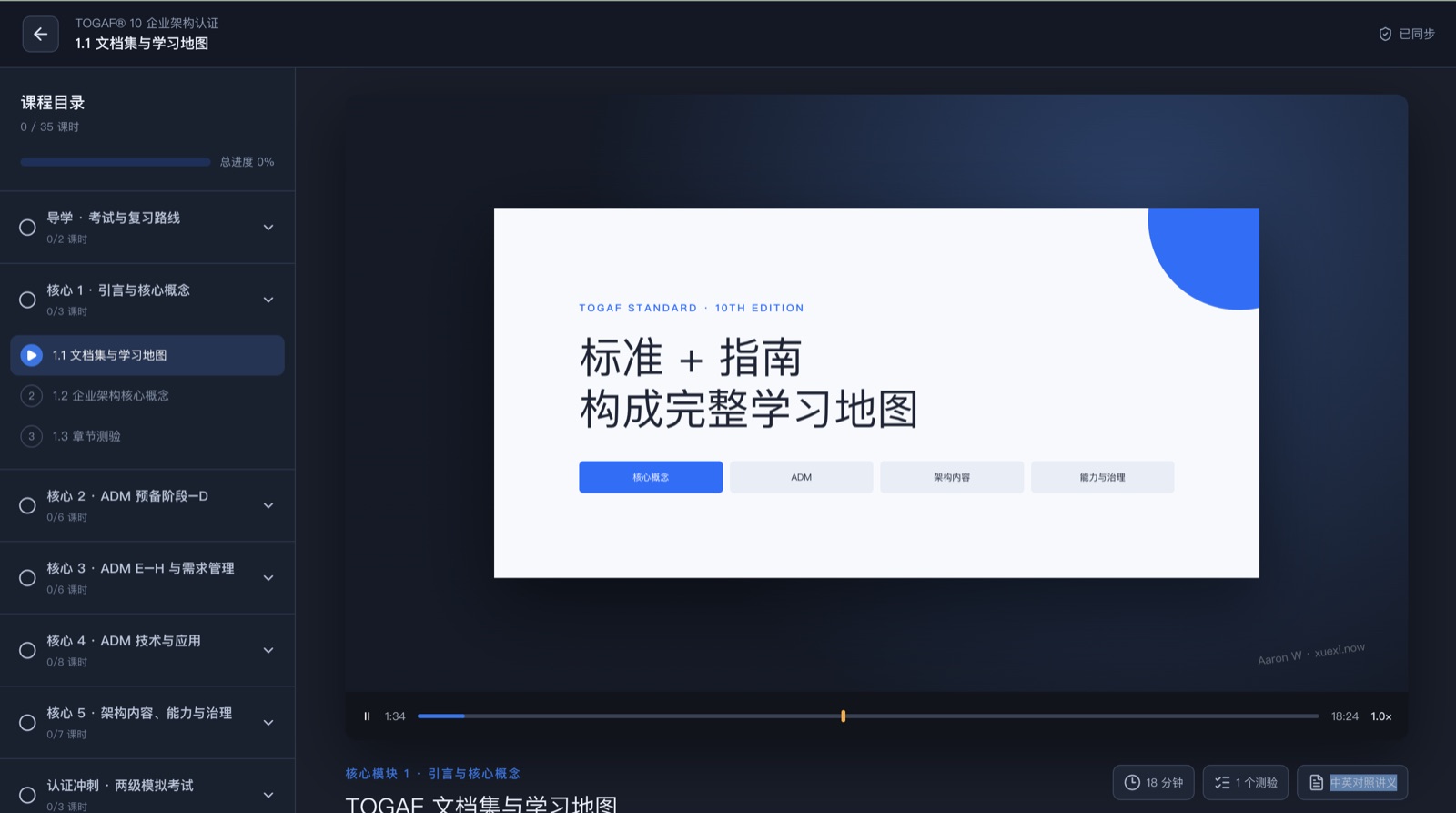Toggle completion circle for 导学 · 考试与复习路线

click(27, 228)
